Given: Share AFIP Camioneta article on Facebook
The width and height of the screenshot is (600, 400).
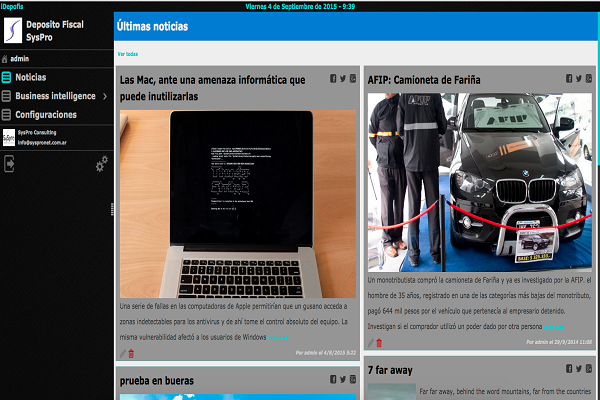Looking at the screenshot, I should 569,78.
